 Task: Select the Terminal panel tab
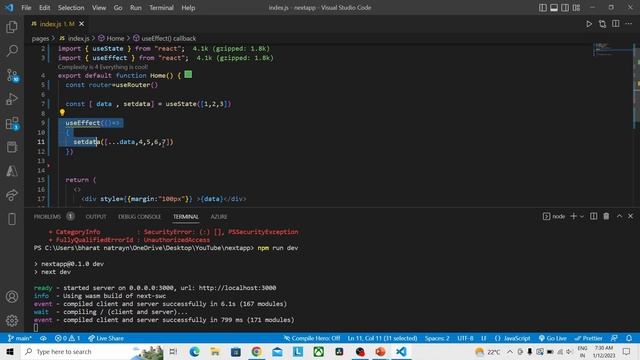pyautogui.click(x=186, y=217)
